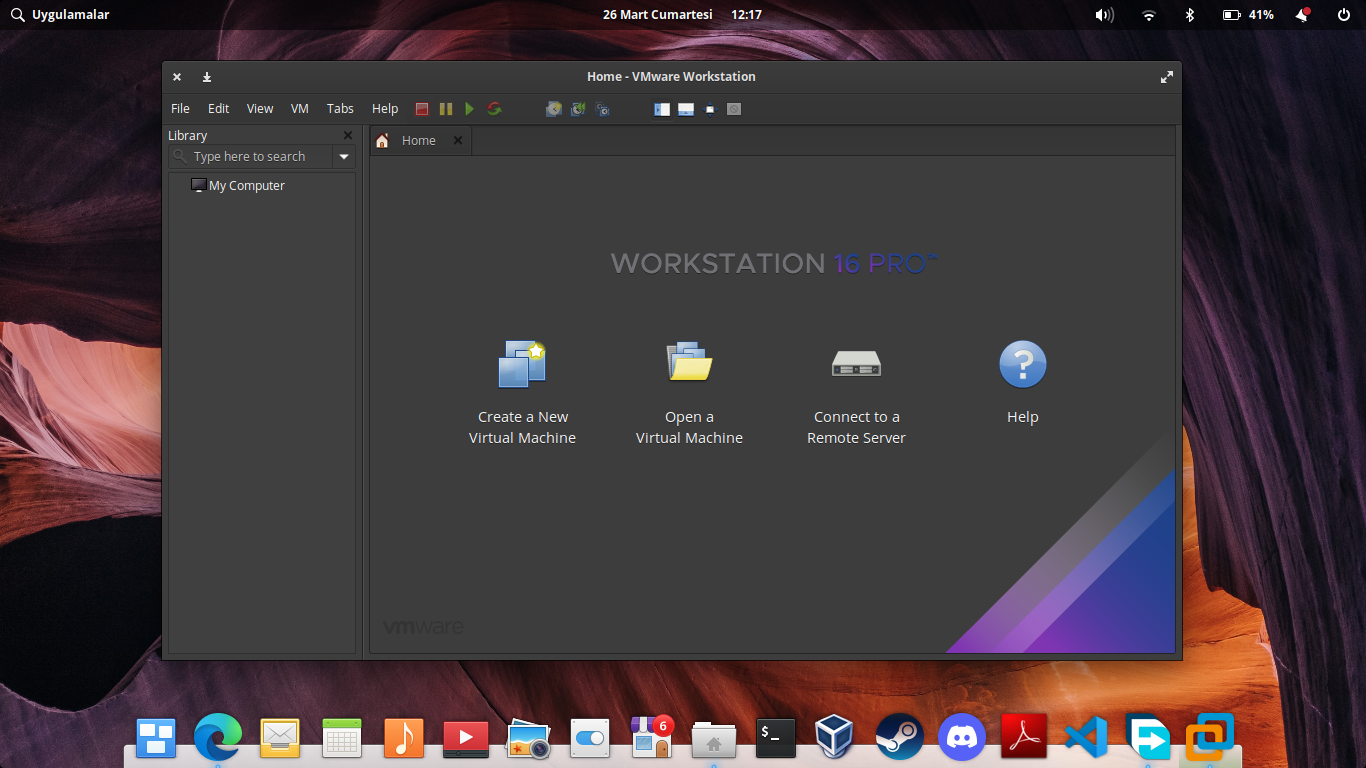
Task: Toggle full screen mode toolbar icon
Action: tap(710, 109)
